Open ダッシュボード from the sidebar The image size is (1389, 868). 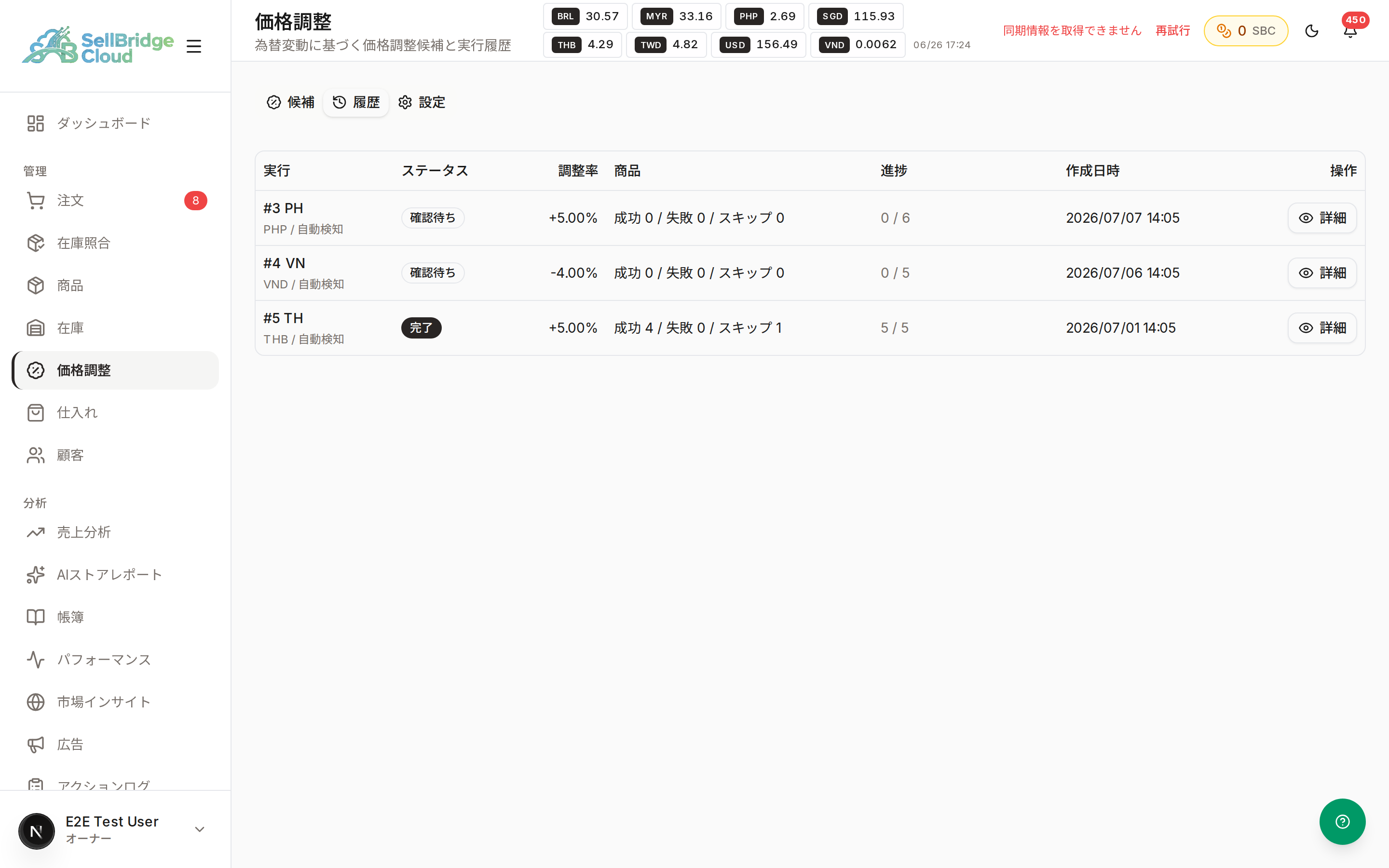click(x=115, y=123)
